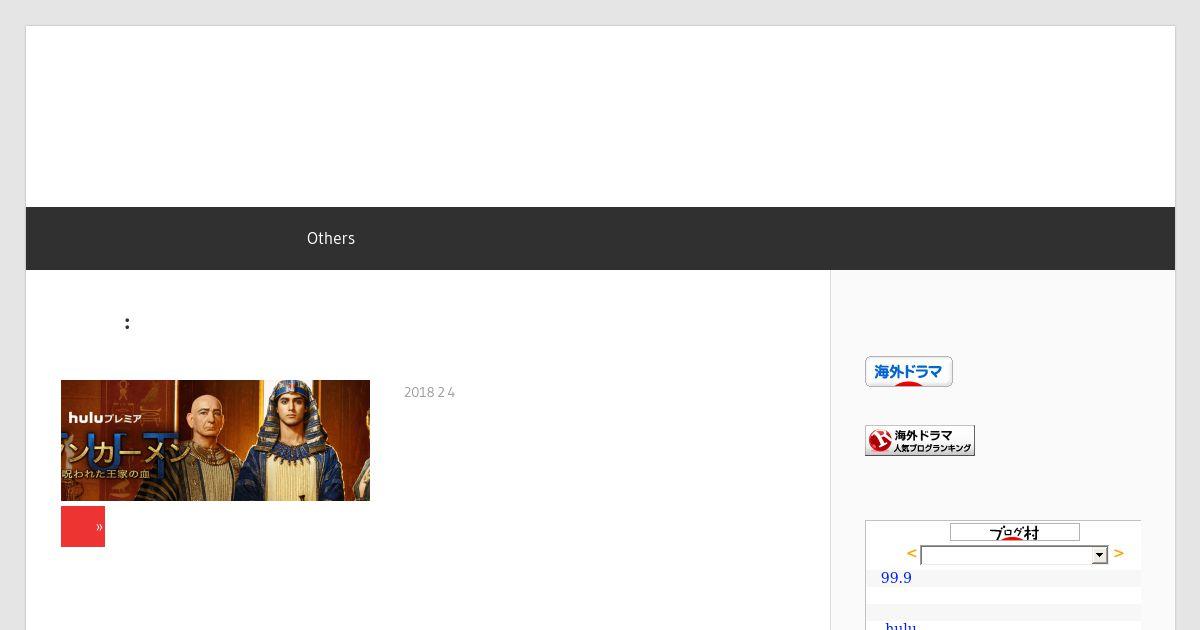Image resolution: width=1200 pixels, height=630 pixels.
Task: Click the 海外ドラマ blog village badge
Action: click(909, 371)
